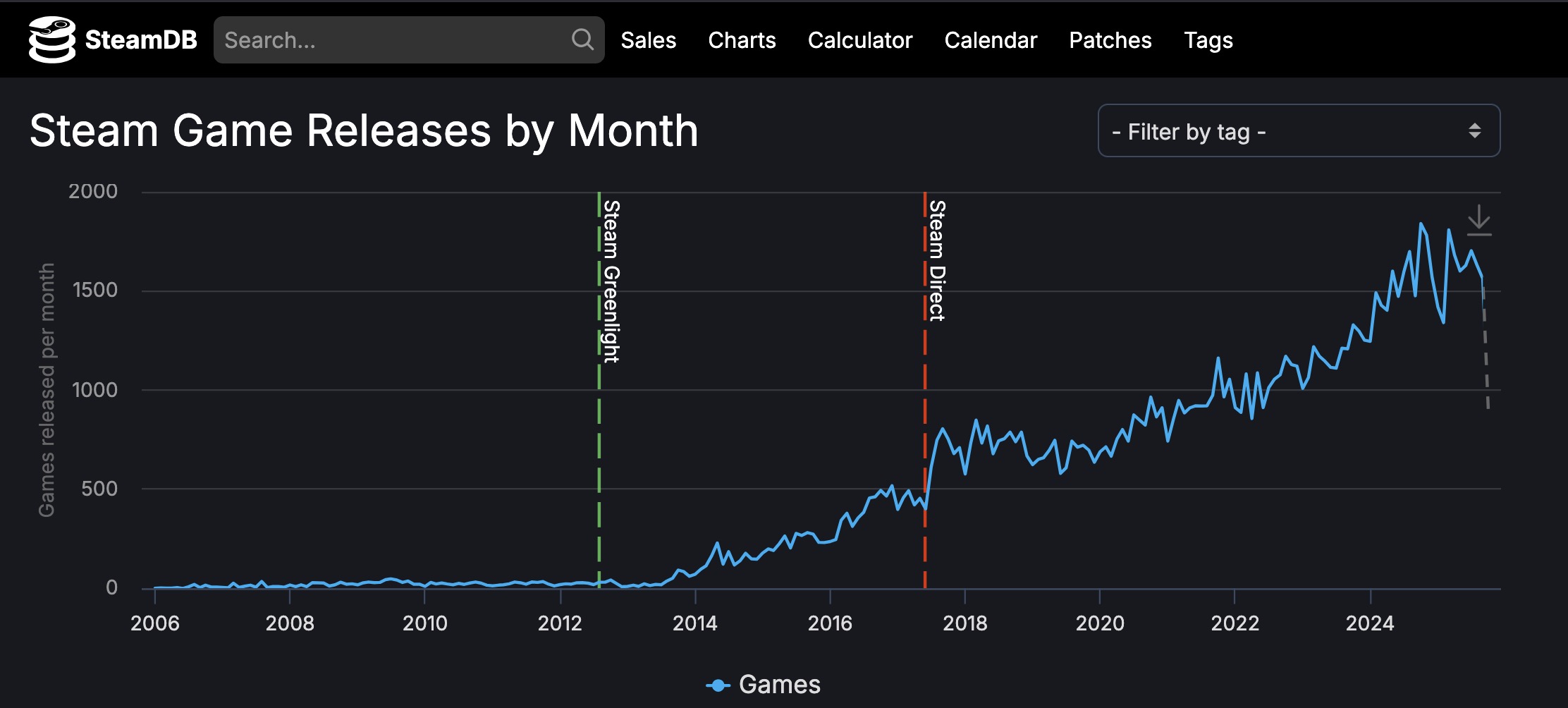Click the SteamDB site name text
The image size is (1568, 708).
[x=141, y=40]
